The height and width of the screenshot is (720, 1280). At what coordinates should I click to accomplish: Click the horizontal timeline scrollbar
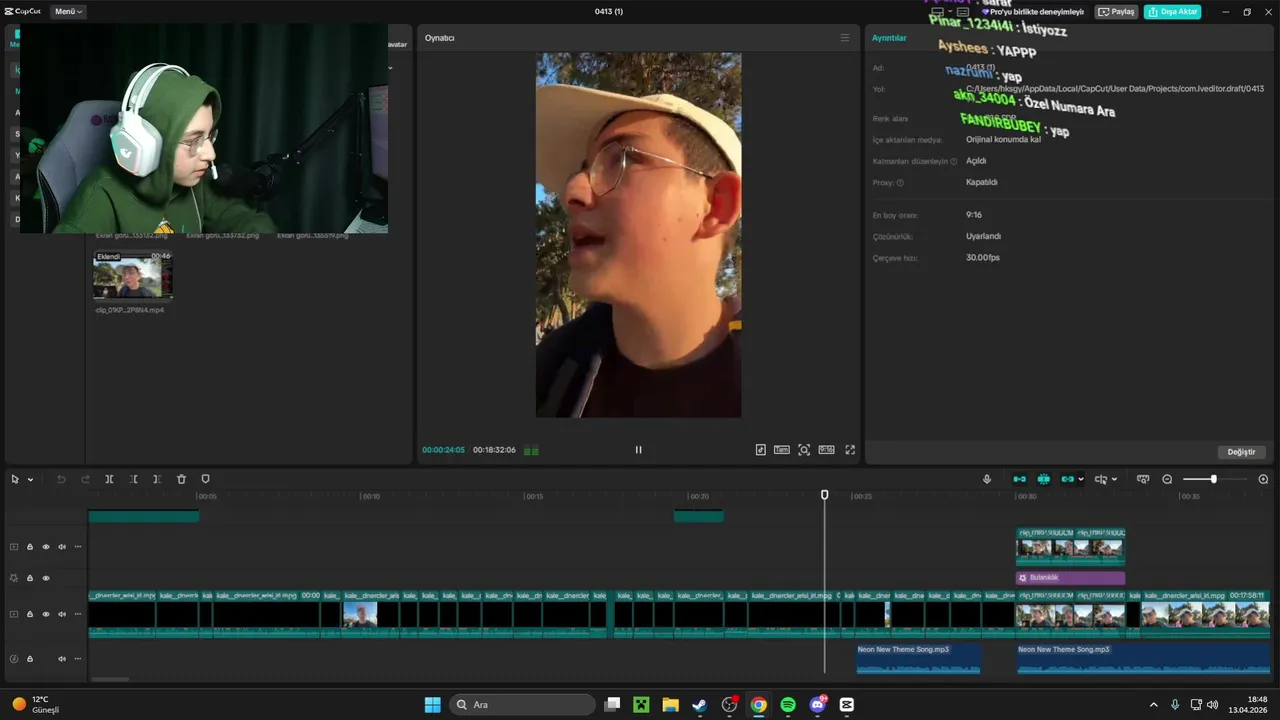[x=109, y=680]
